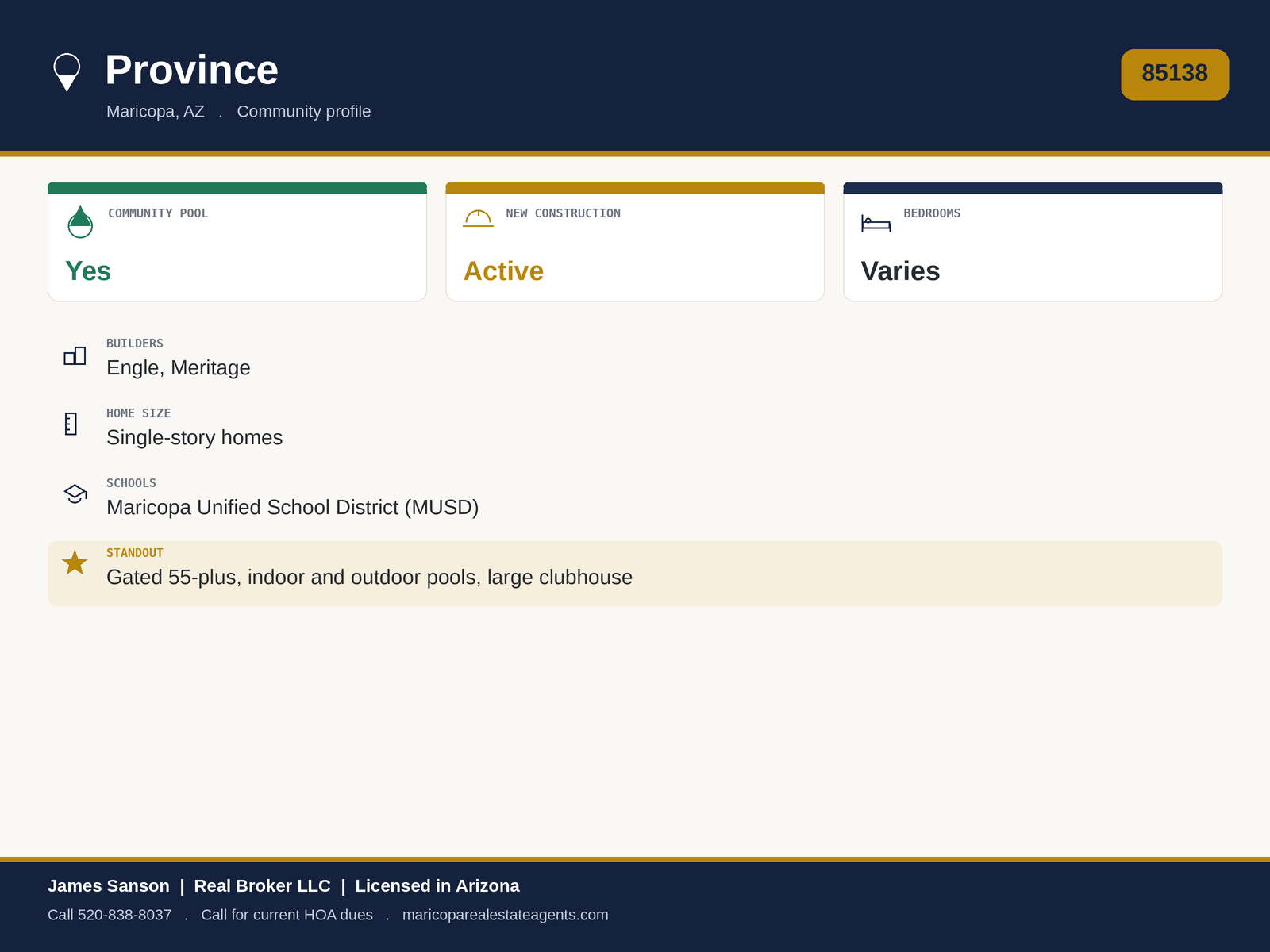Screen dimensions: 1270x952
Task: Click Maricopa Unified School District (MUSD)
Action: (293, 508)
